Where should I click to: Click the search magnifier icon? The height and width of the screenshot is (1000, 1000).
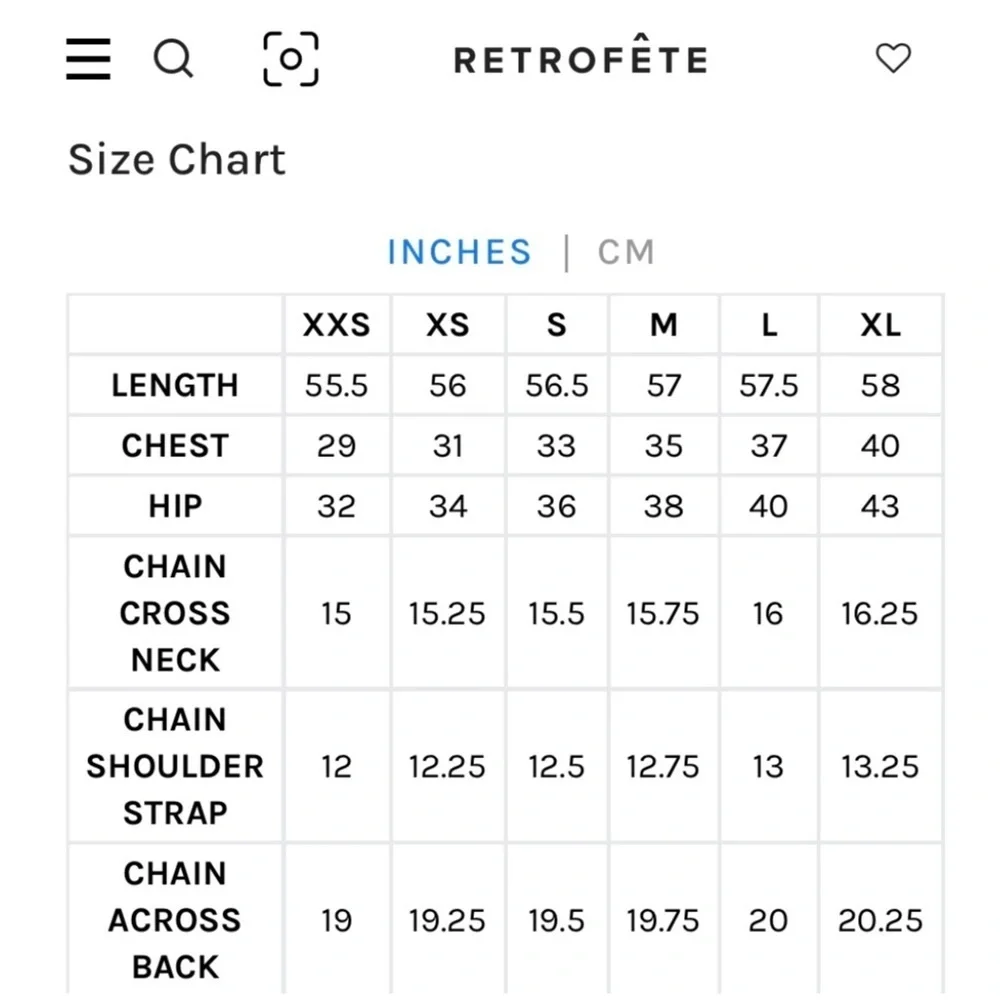pyautogui.click(x=173, y=59)
